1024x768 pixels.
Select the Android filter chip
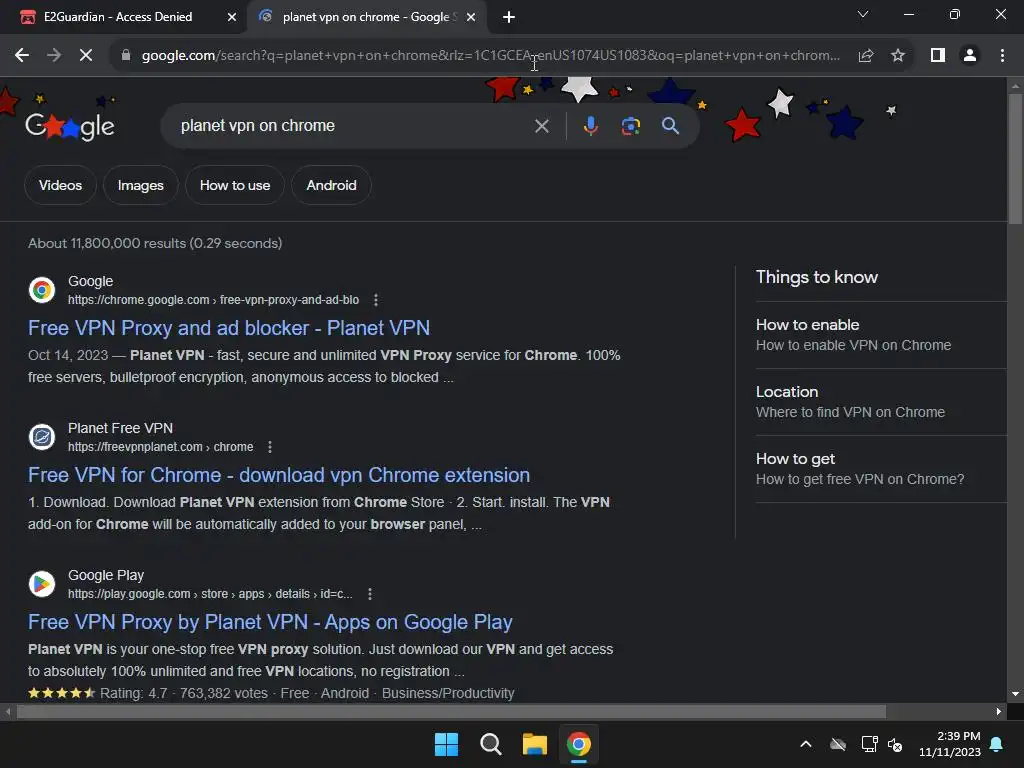point(332,185)
